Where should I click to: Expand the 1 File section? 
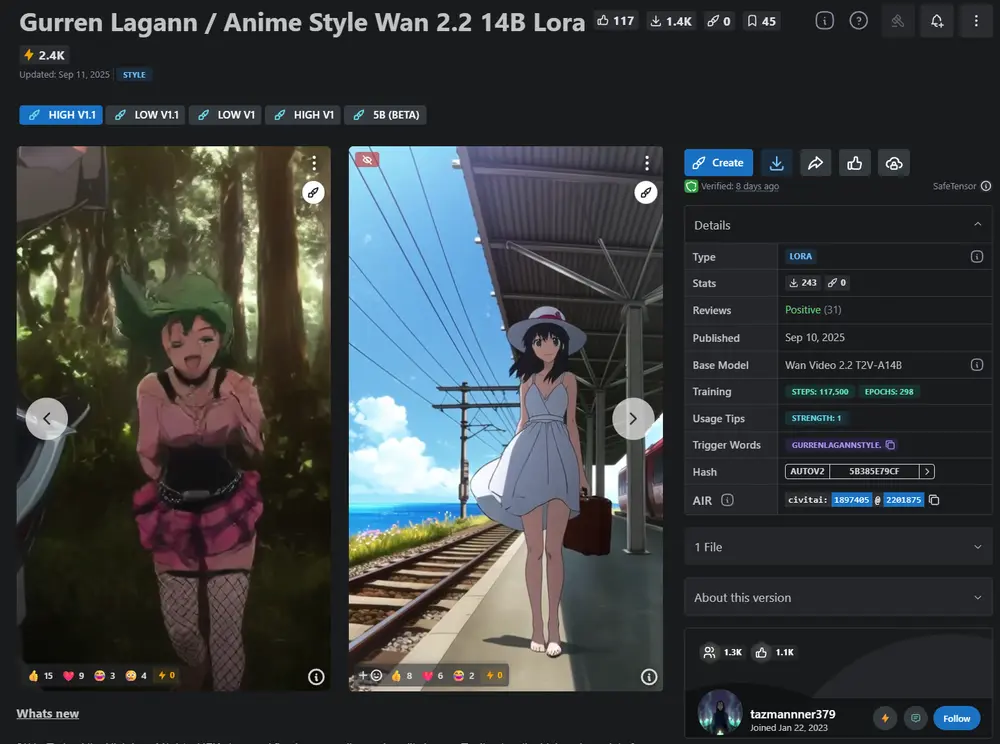[838, 547]
